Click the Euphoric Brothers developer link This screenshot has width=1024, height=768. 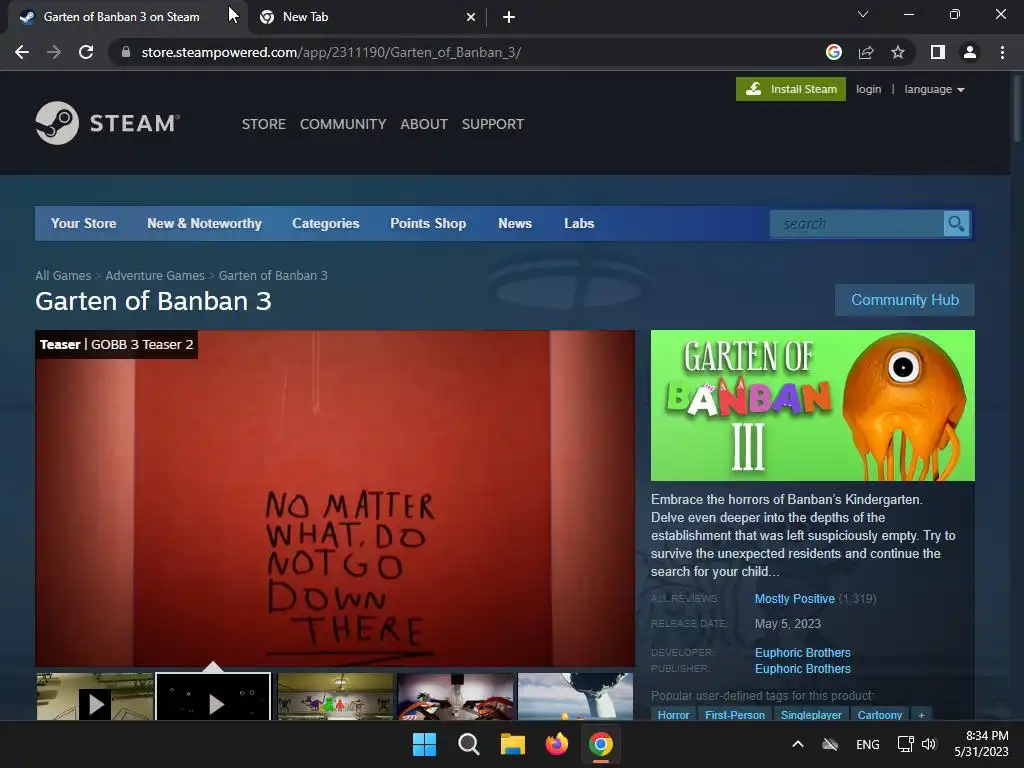click(x=803, y=653)
